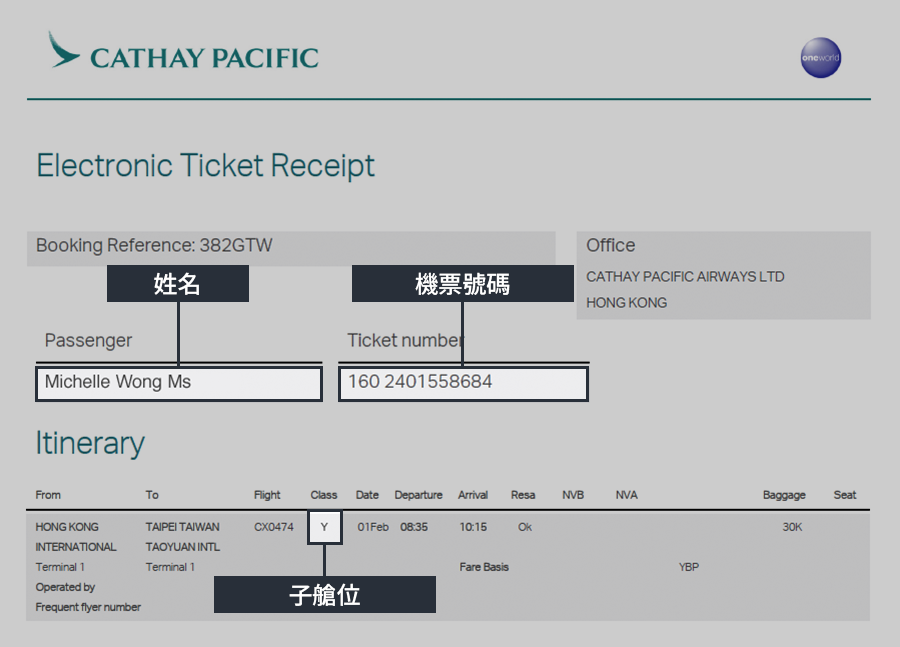Click the "Frequent flyer number" label
This screenshot has width=900, height=647.
coord(88,607)
